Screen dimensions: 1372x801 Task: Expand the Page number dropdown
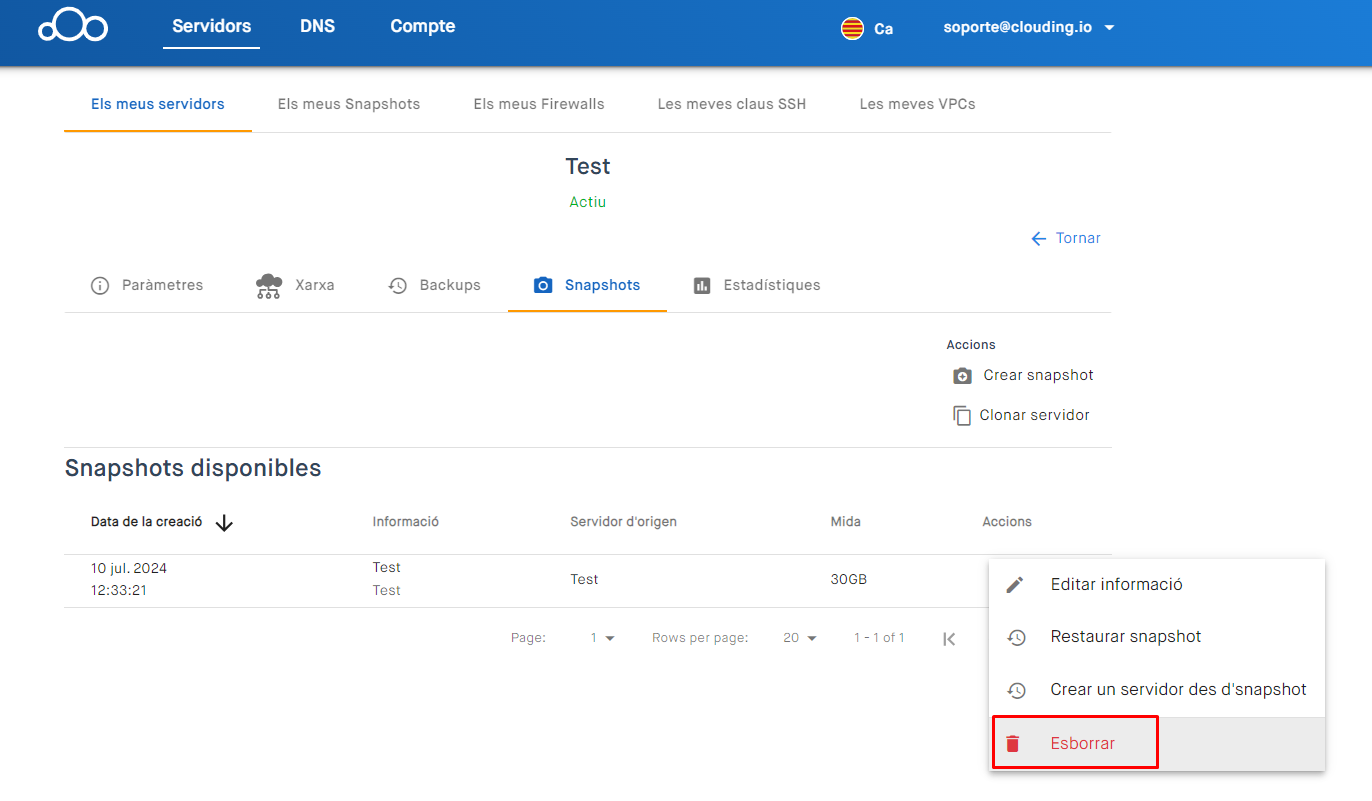[x=602, y=638]
